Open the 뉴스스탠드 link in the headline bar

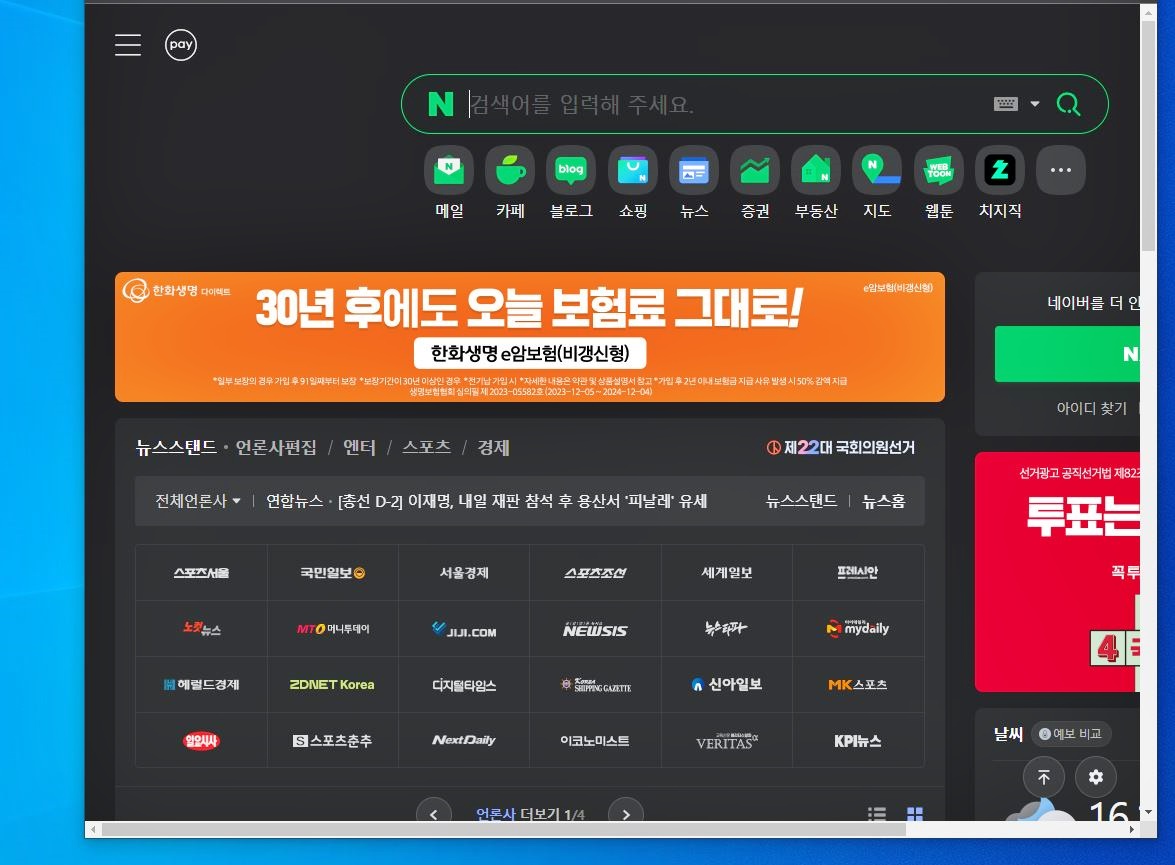click(801, 501)
